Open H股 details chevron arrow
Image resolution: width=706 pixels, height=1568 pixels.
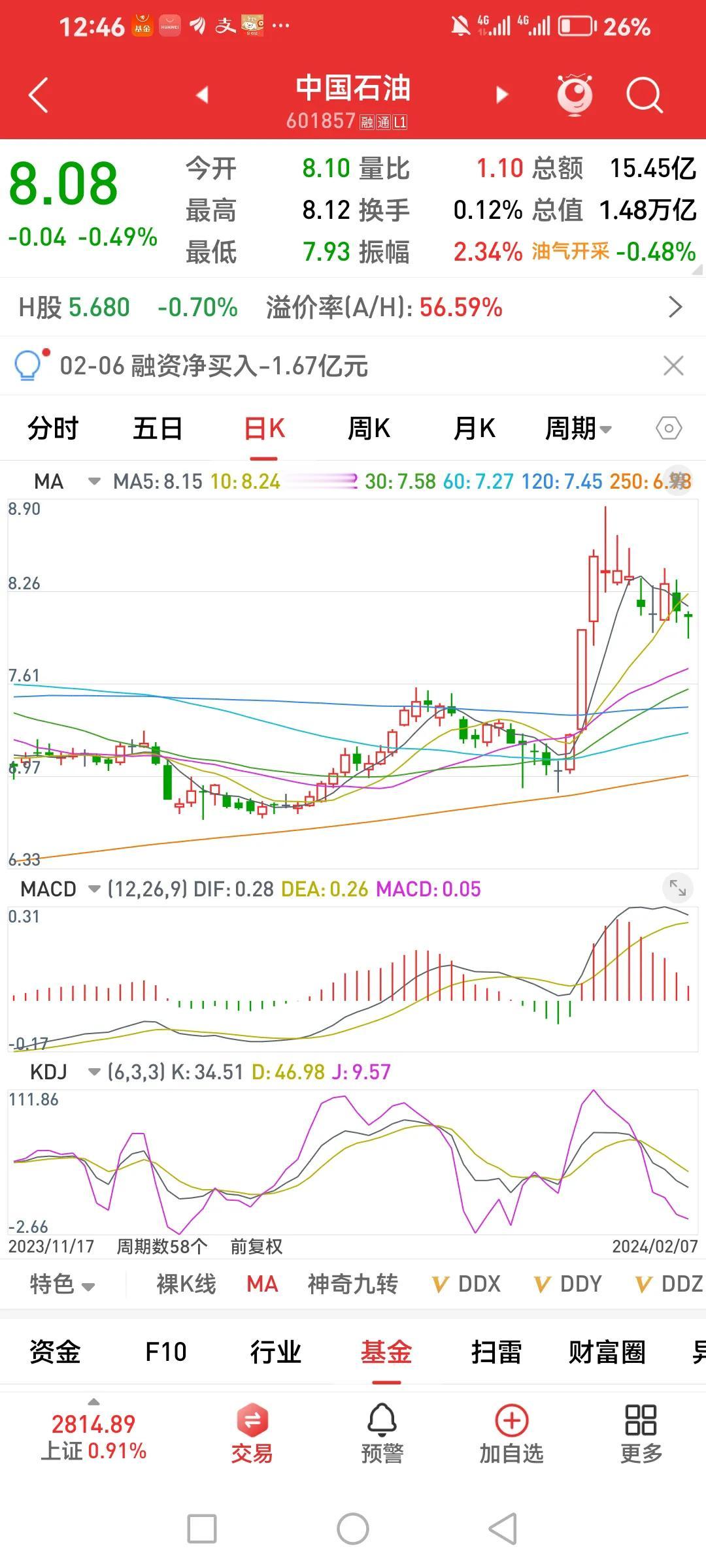(675, 307)
